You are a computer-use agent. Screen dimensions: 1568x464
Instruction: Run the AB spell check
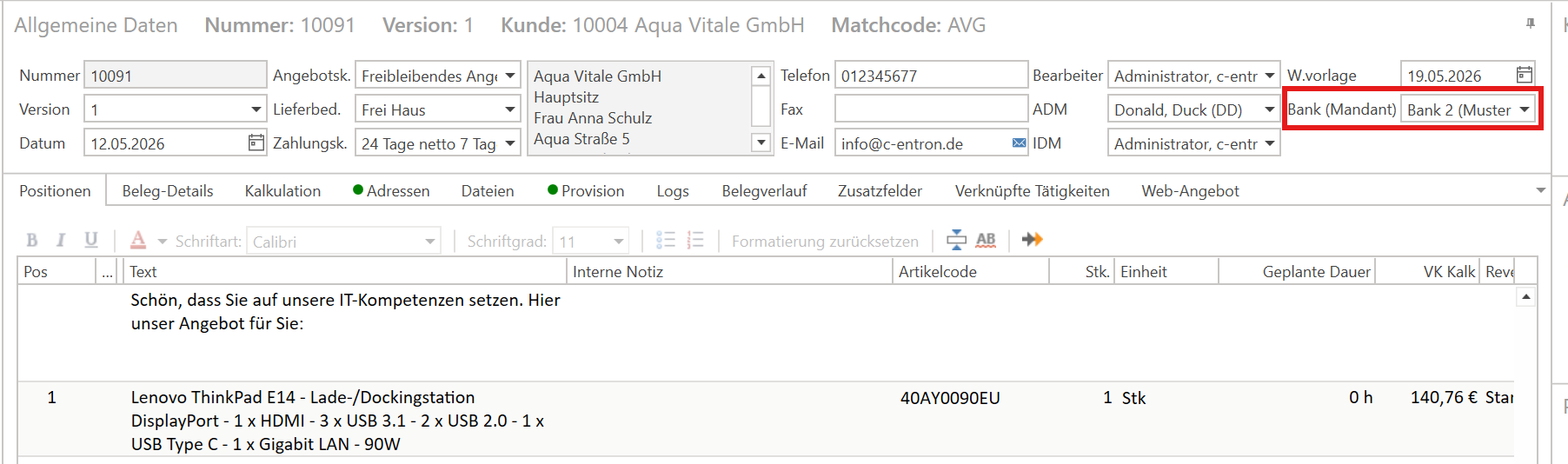(986, 240)
